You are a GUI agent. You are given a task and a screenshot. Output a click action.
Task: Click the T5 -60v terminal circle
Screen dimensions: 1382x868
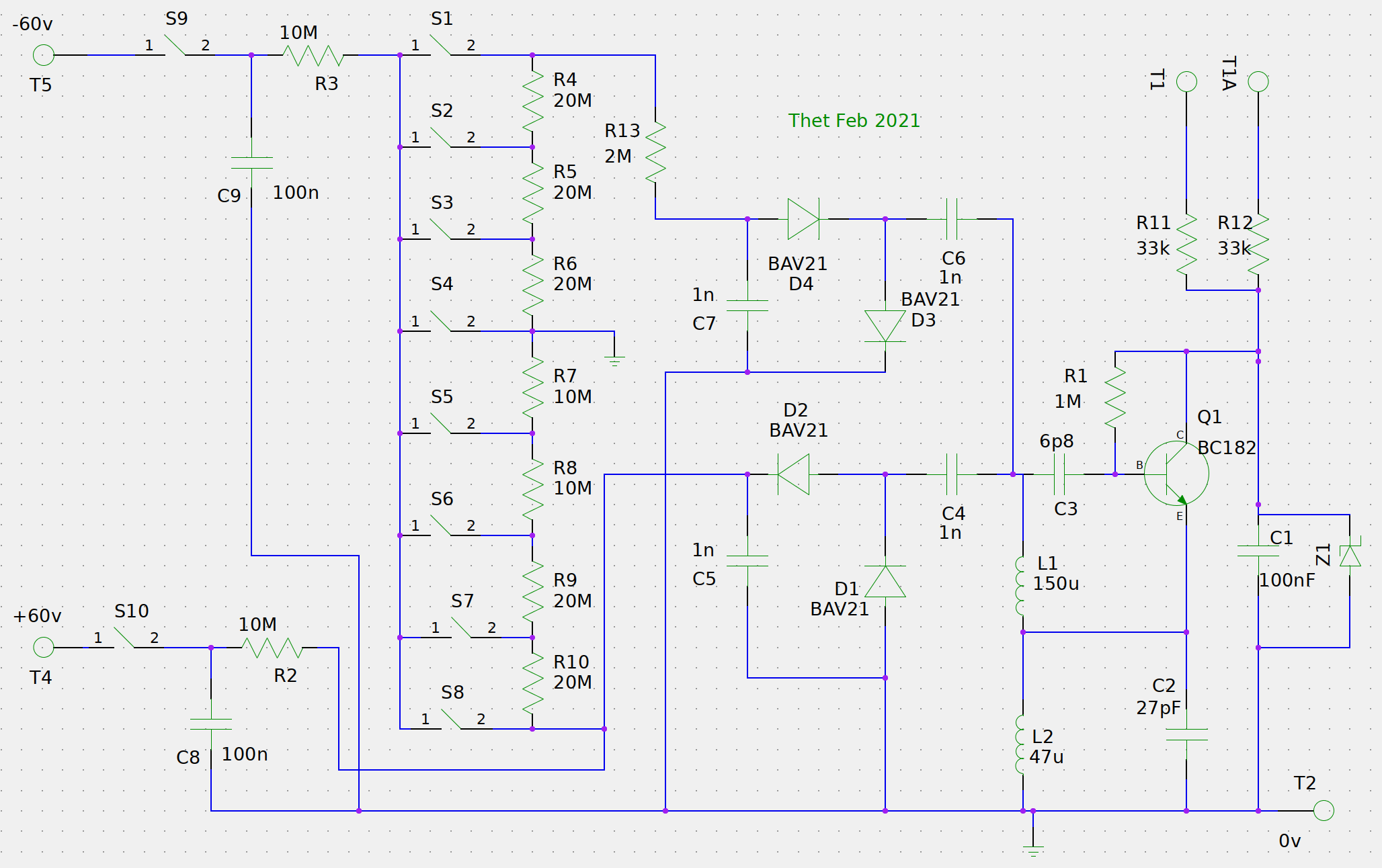pyautogui.click(x=44, y=55)
